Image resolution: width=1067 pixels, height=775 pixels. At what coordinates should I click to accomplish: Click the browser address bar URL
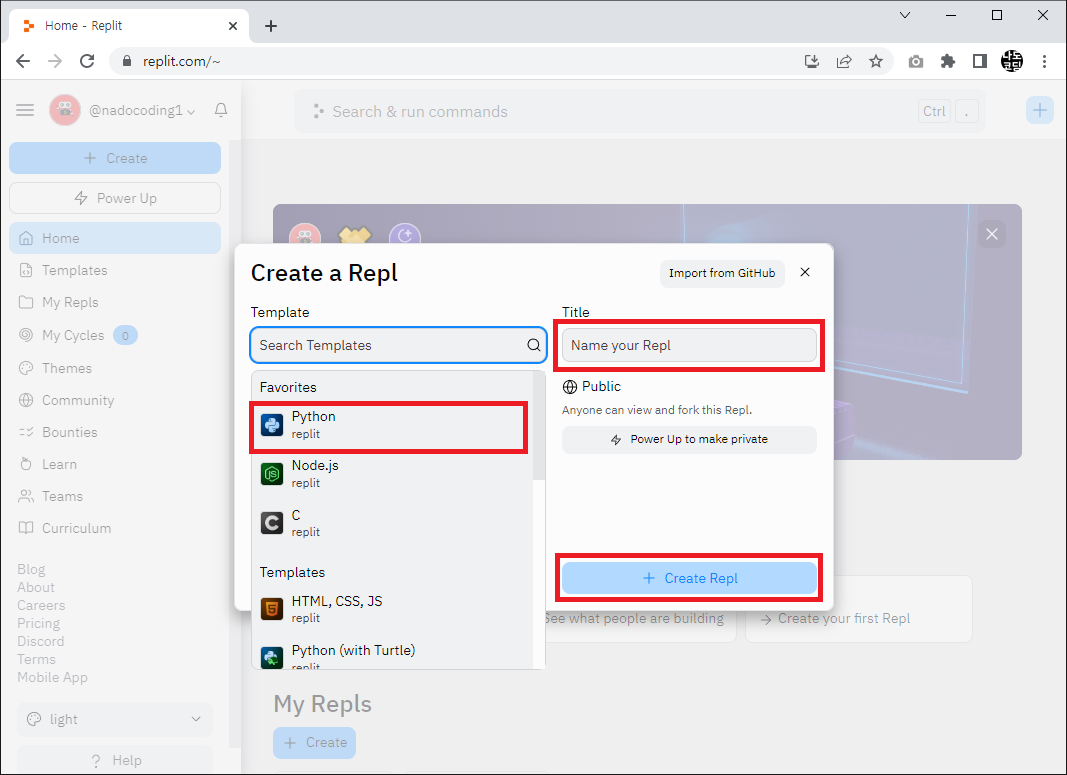(x=182, y=61)
